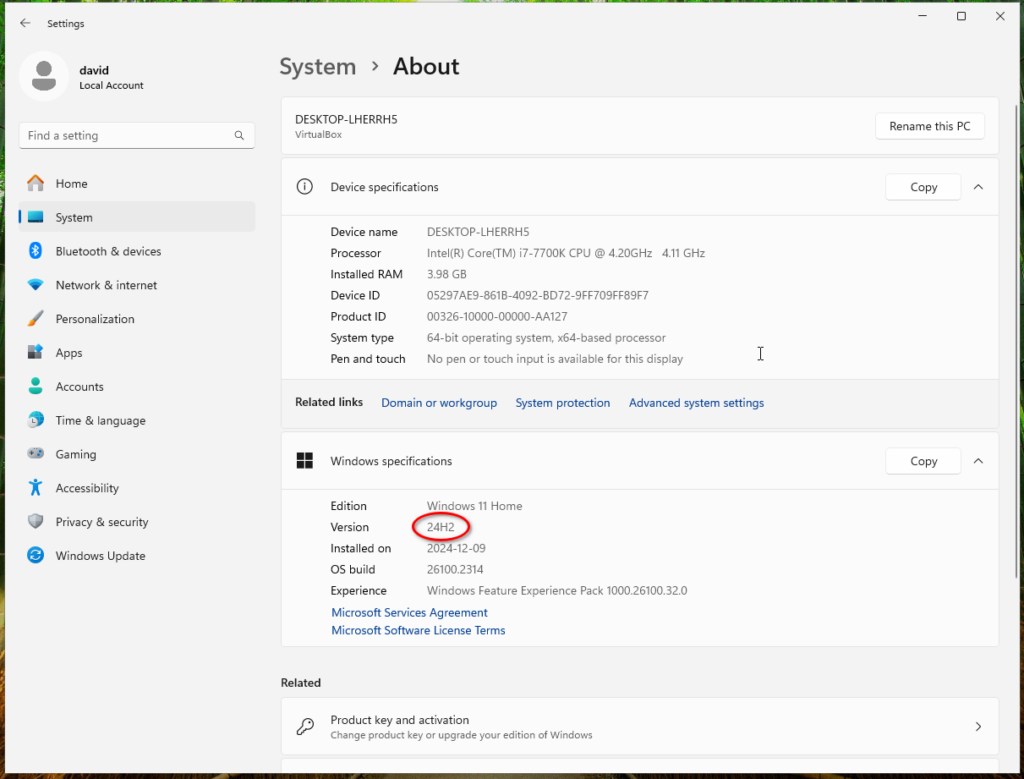This screenshot has height=779, width=1024.
Task: Open Time & language settings
Action: [x=136, y=420]
